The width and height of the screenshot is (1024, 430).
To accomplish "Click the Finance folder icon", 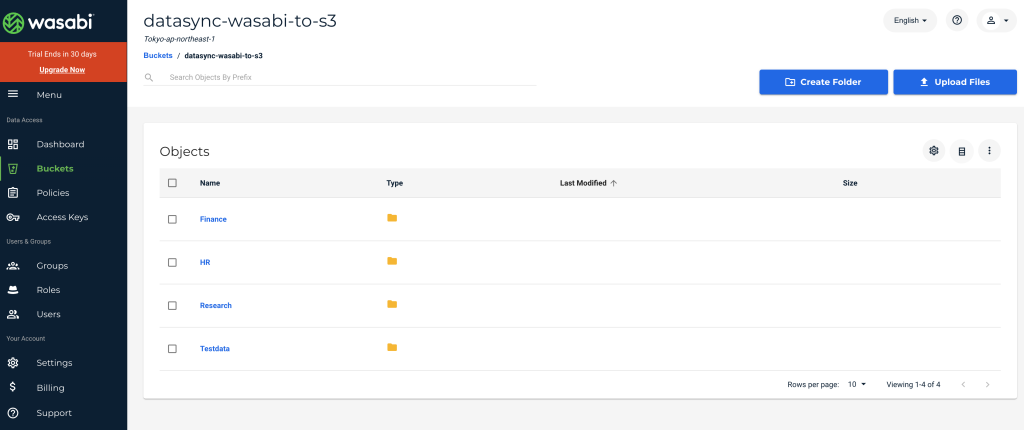I will (x=392, y=218).
